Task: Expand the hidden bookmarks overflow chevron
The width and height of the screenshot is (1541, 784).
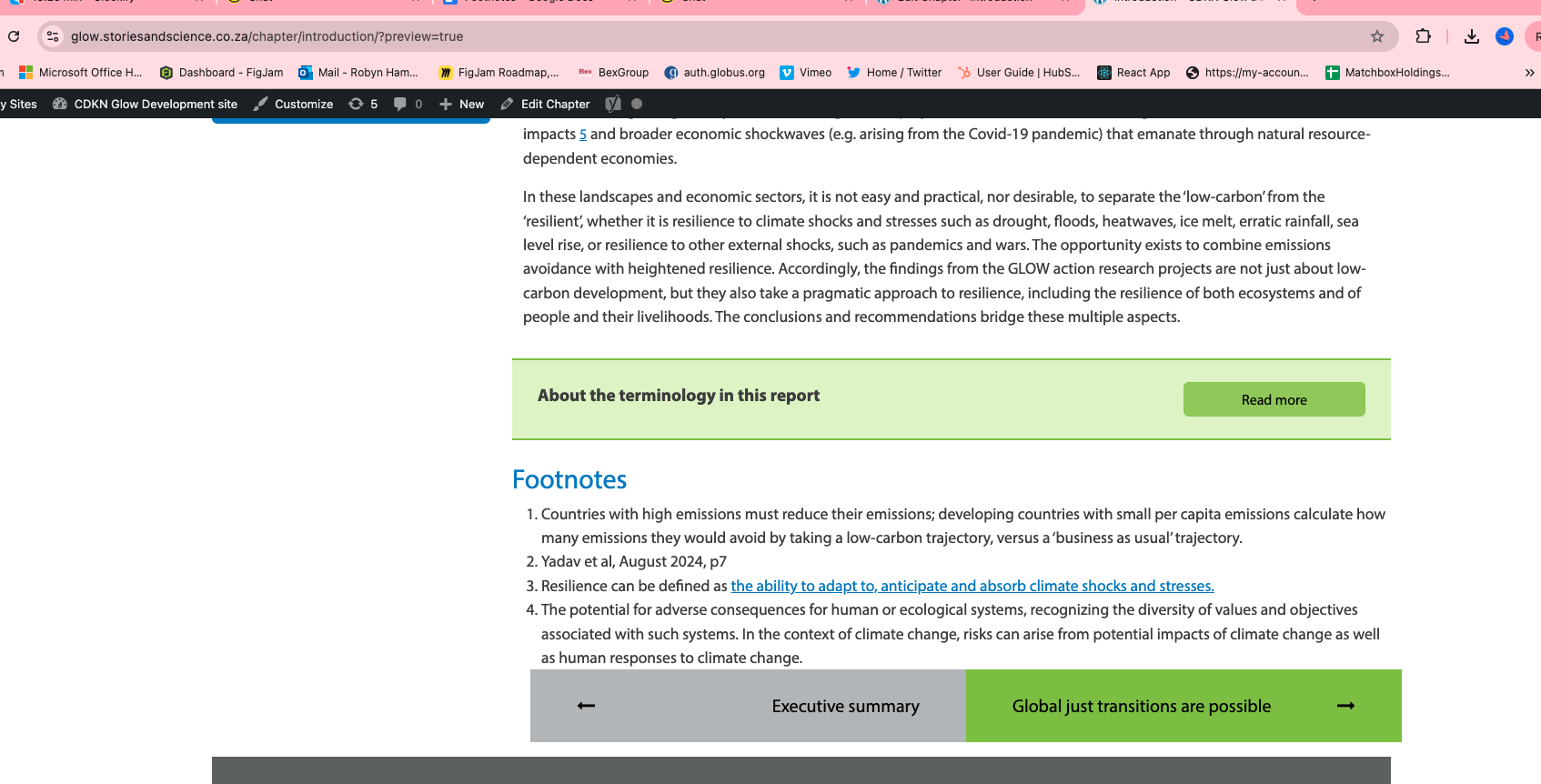Action: point(1529,73)
